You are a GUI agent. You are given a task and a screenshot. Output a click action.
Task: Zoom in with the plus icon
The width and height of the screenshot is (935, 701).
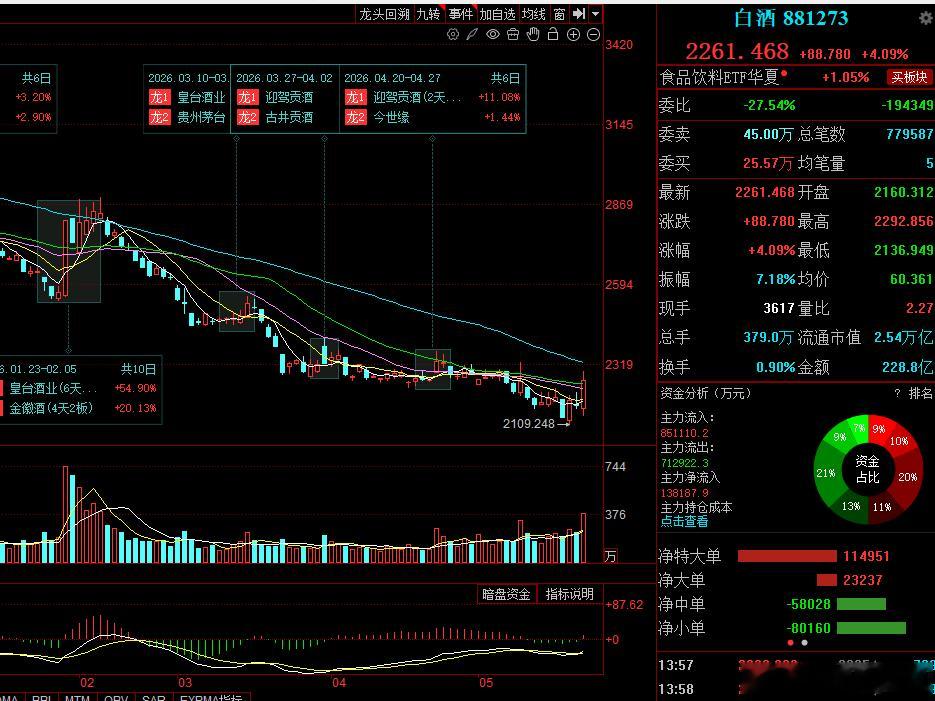[x=573, y=35]
